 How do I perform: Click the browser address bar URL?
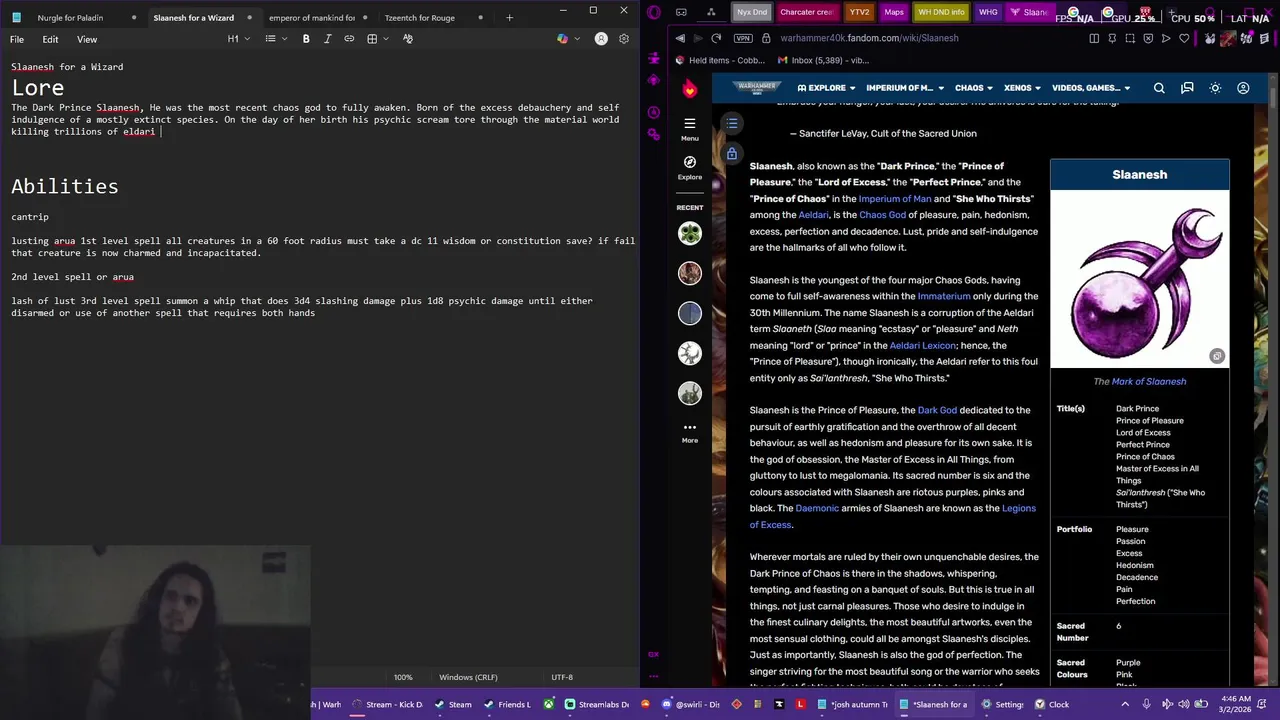pos(869,38)
